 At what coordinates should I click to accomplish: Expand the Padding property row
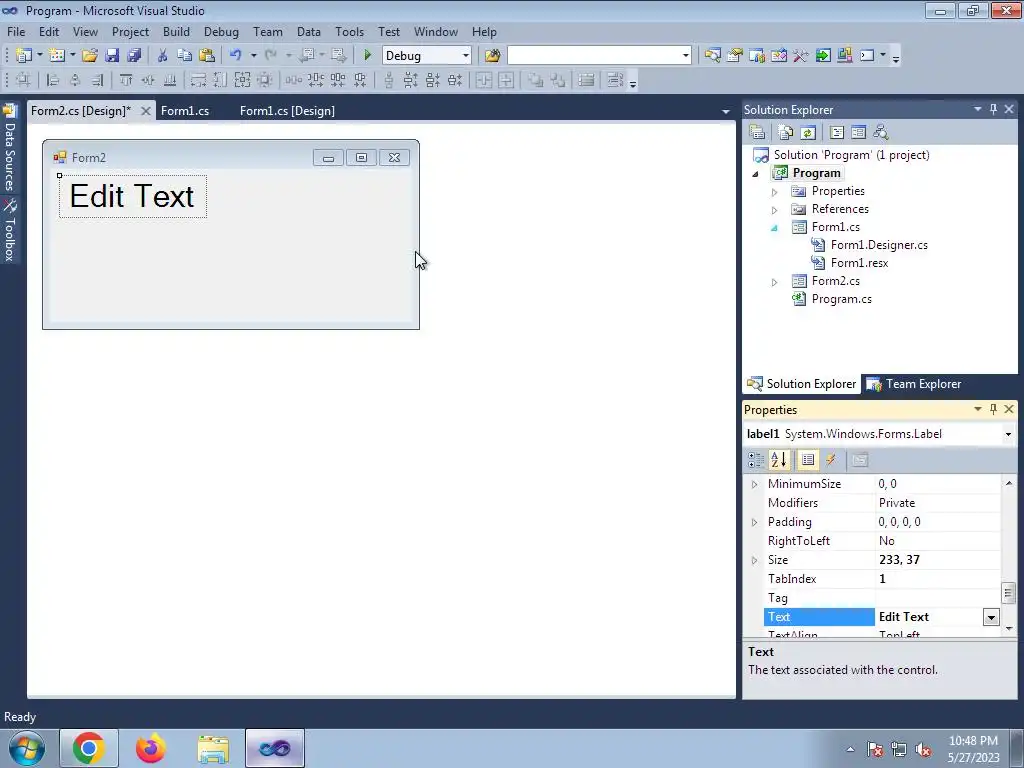pyautogui.click(x=754, y=522)
